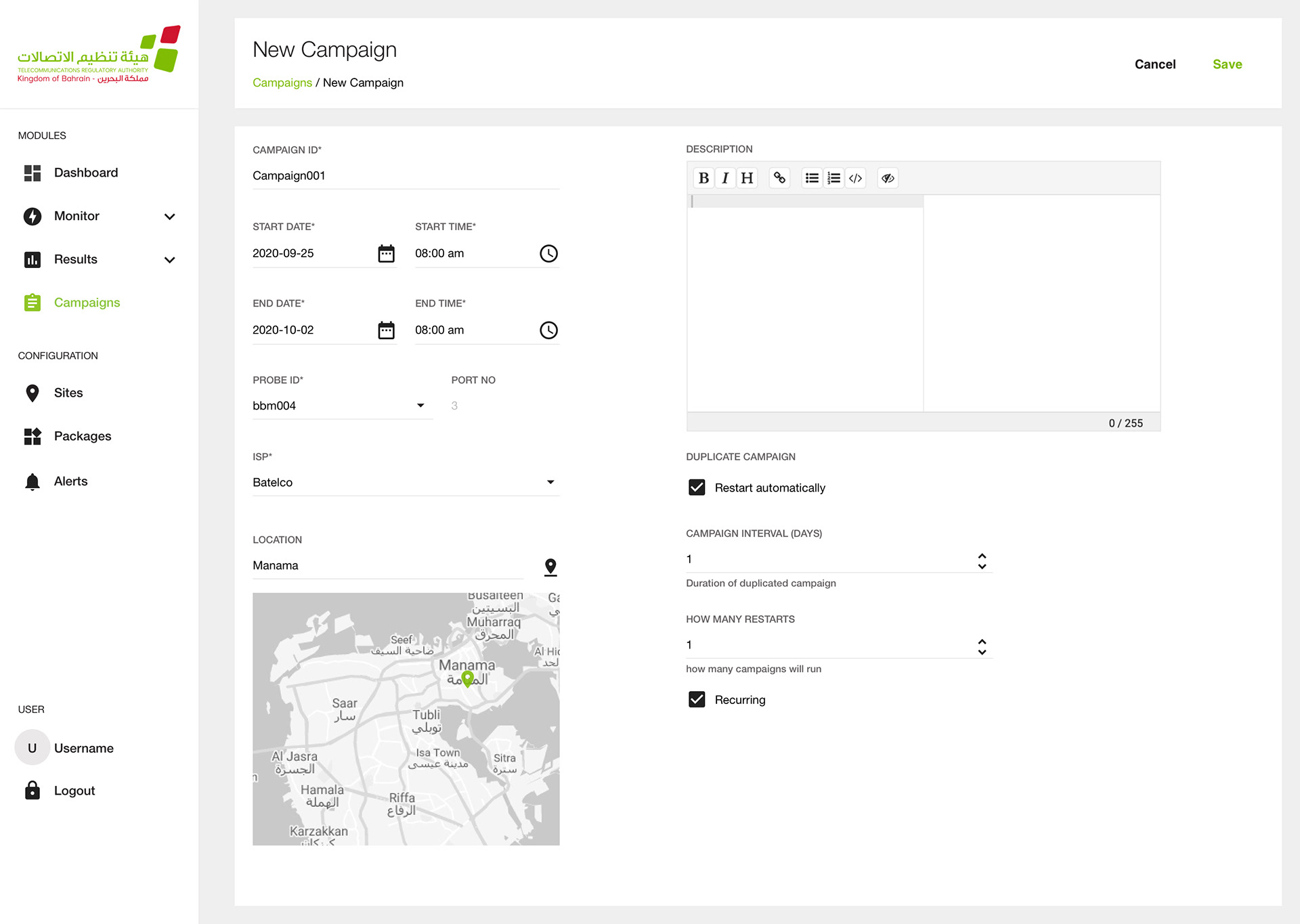Toggle the code block icon
Viewport: 1300px width, 924px height.
click(856, 178)
